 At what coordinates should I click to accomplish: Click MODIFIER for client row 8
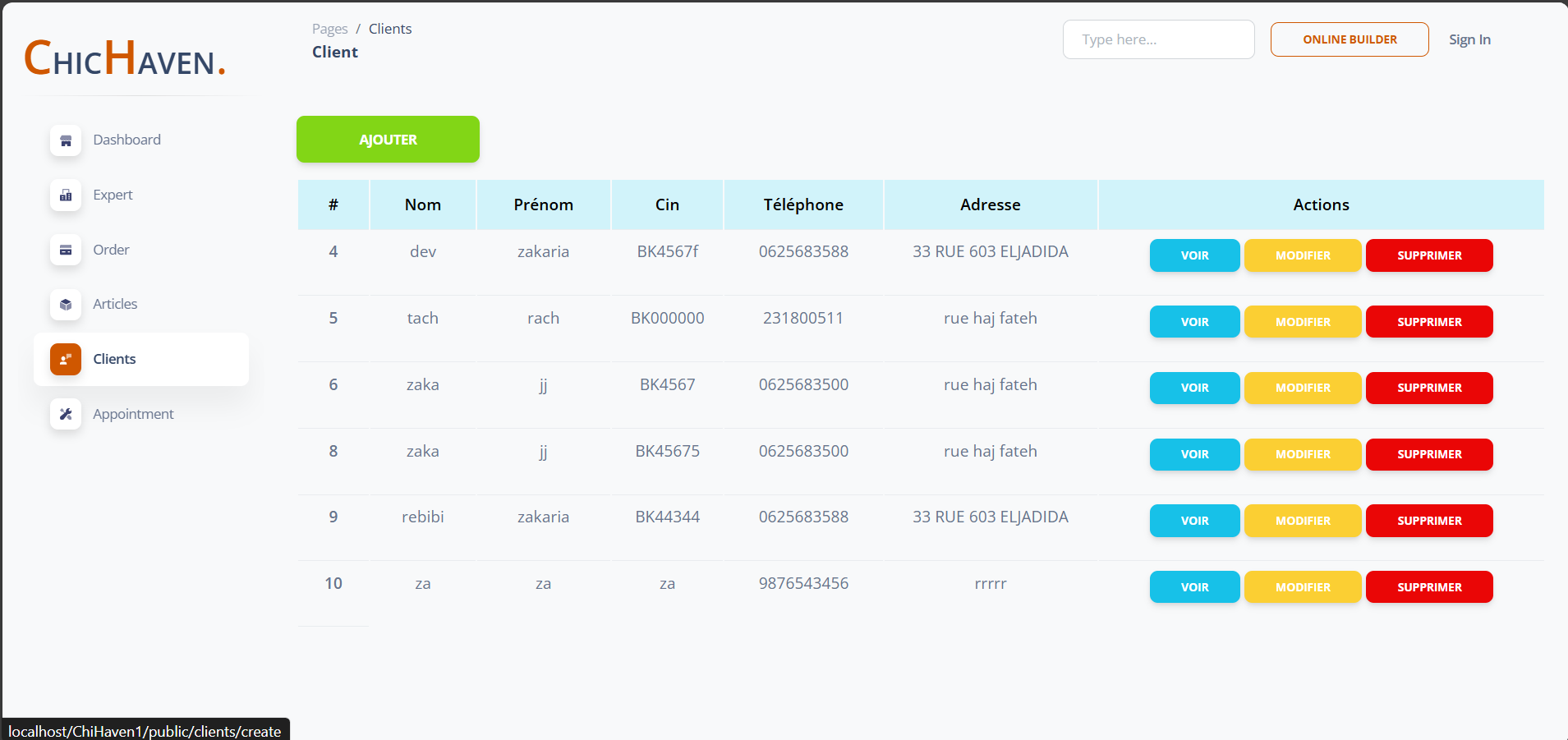click(1303, 454)
